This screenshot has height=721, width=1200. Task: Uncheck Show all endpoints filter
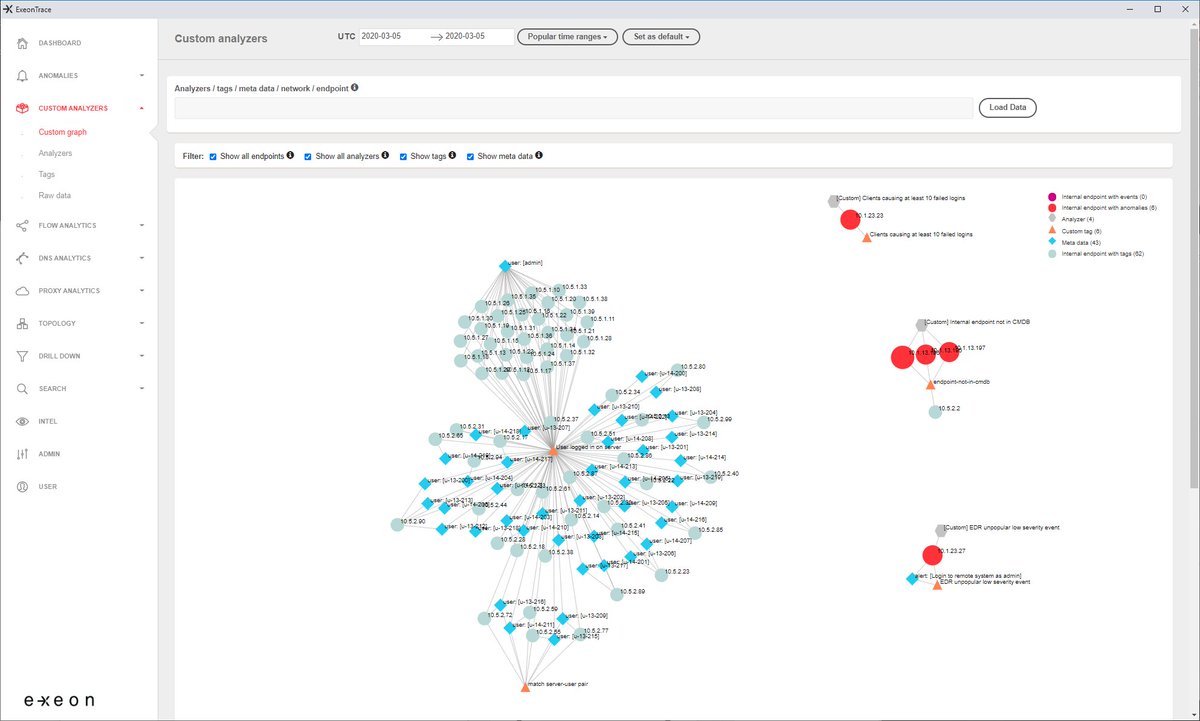coord(213,156)
